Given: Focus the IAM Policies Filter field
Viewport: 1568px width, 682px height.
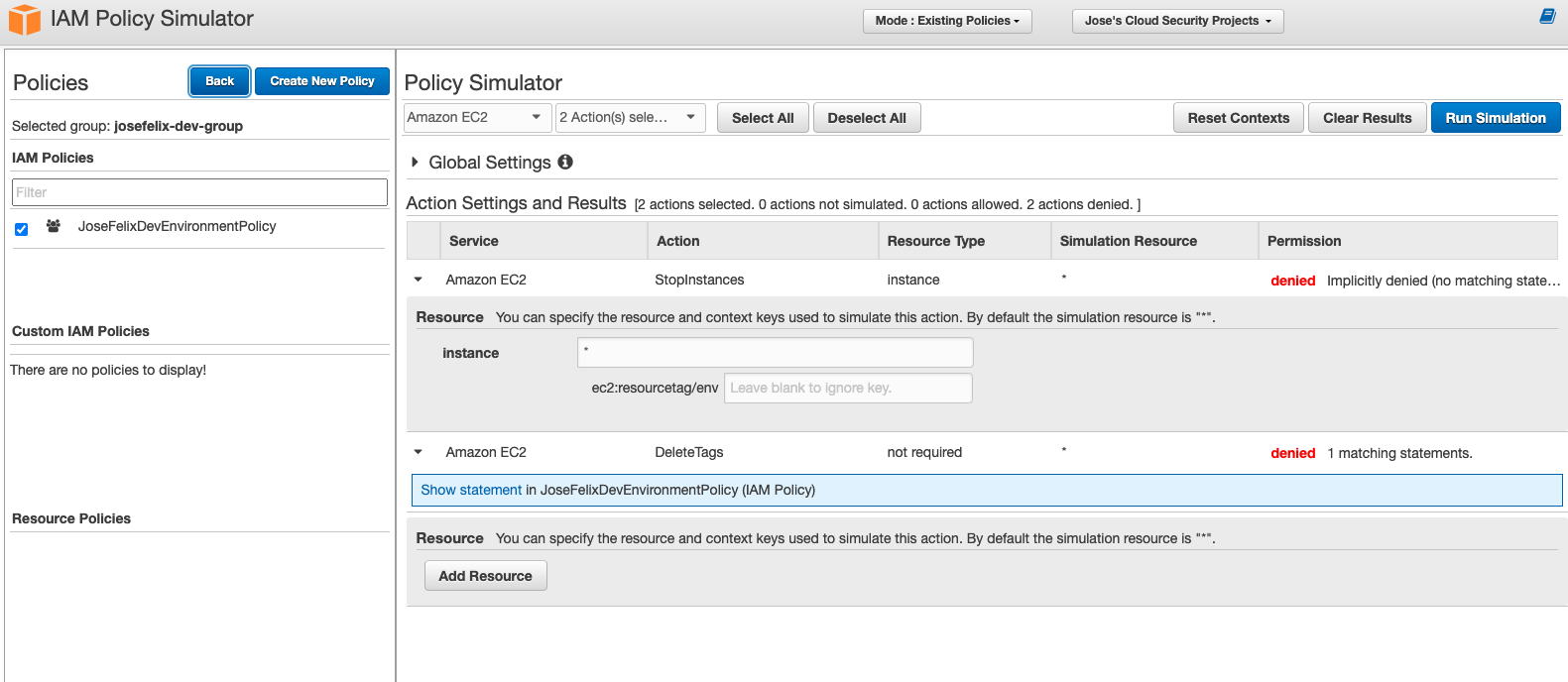Looking at the screenshot, I should point(199,192).
